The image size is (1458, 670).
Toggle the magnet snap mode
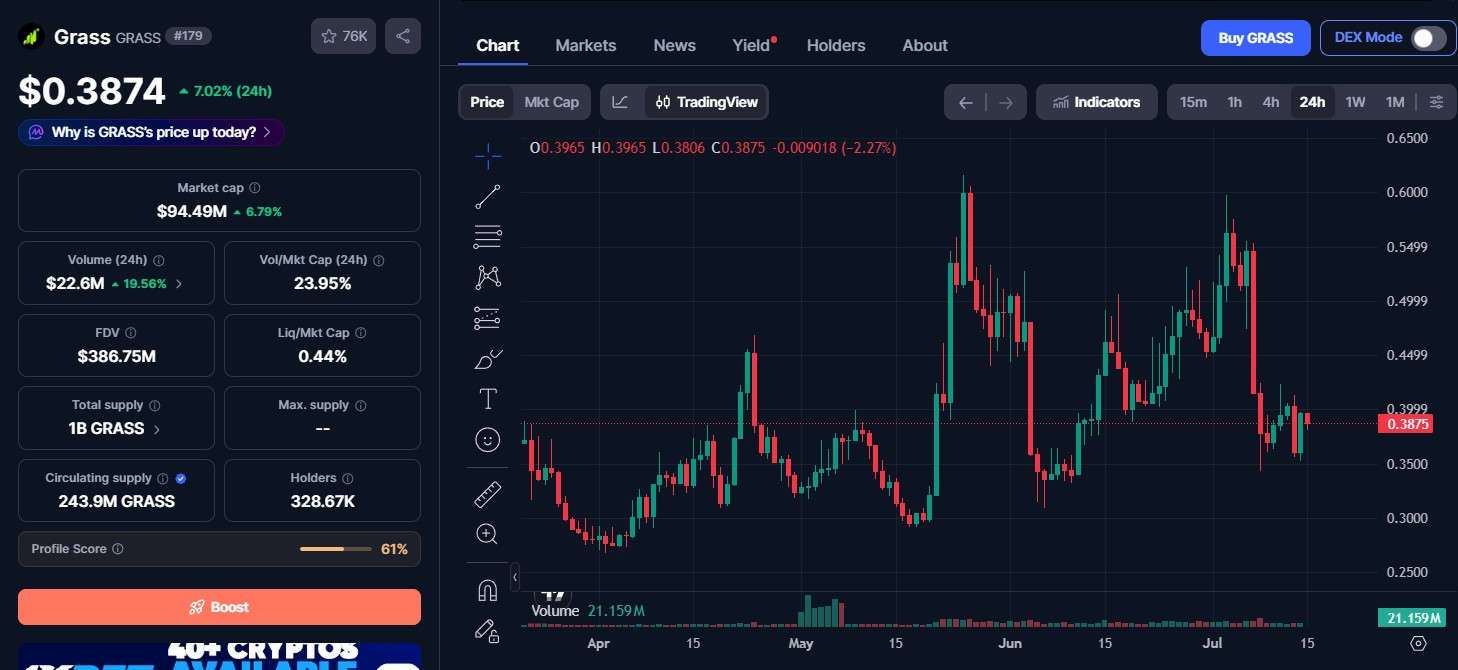point(488,591)
